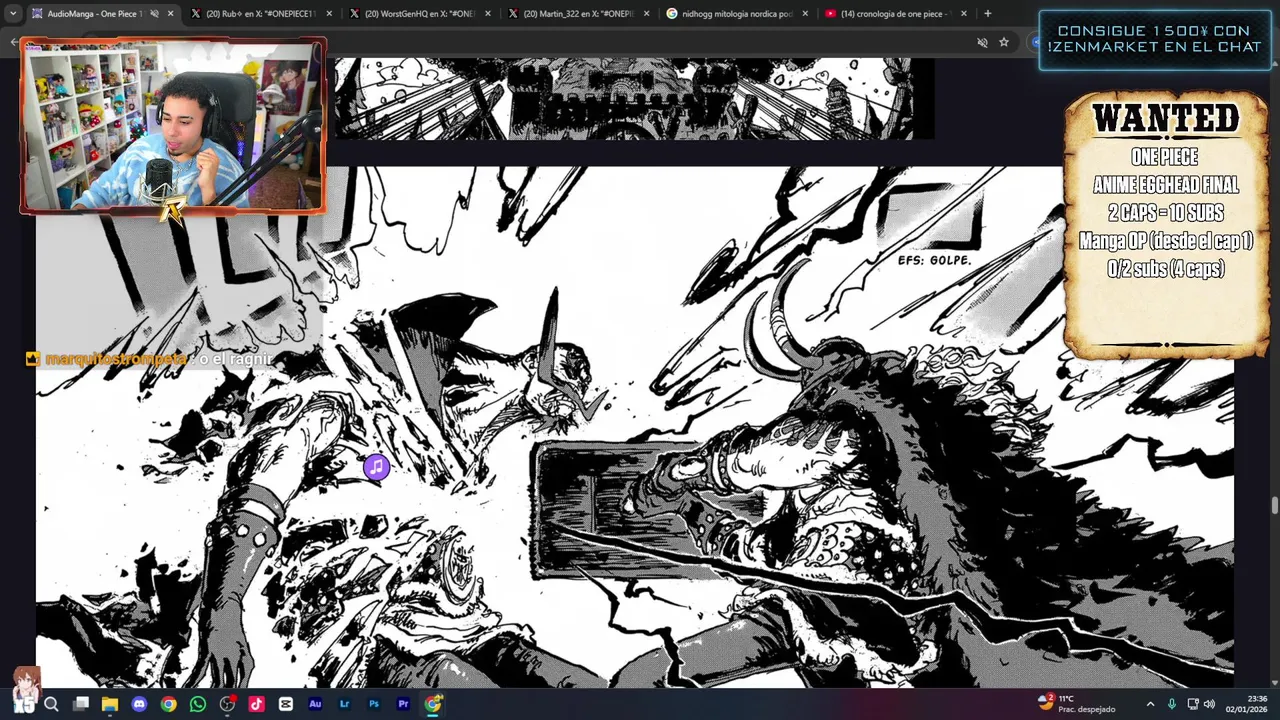Open a new browser tab

click(988, 14)
